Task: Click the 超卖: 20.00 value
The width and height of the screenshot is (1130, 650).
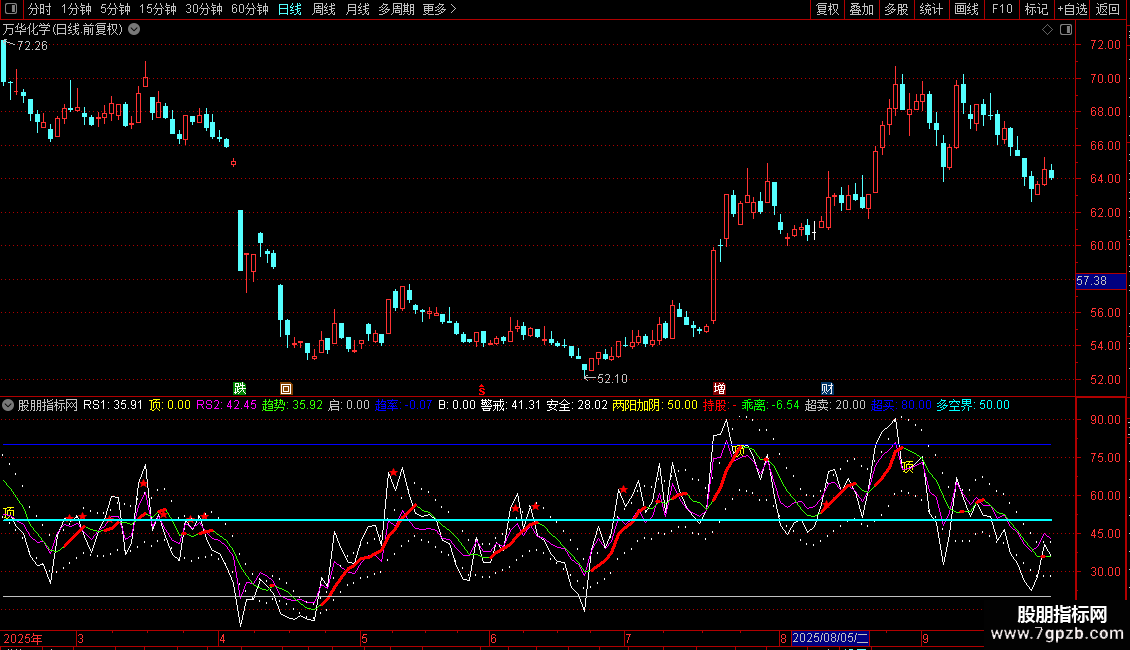Action: coord(835,406)
